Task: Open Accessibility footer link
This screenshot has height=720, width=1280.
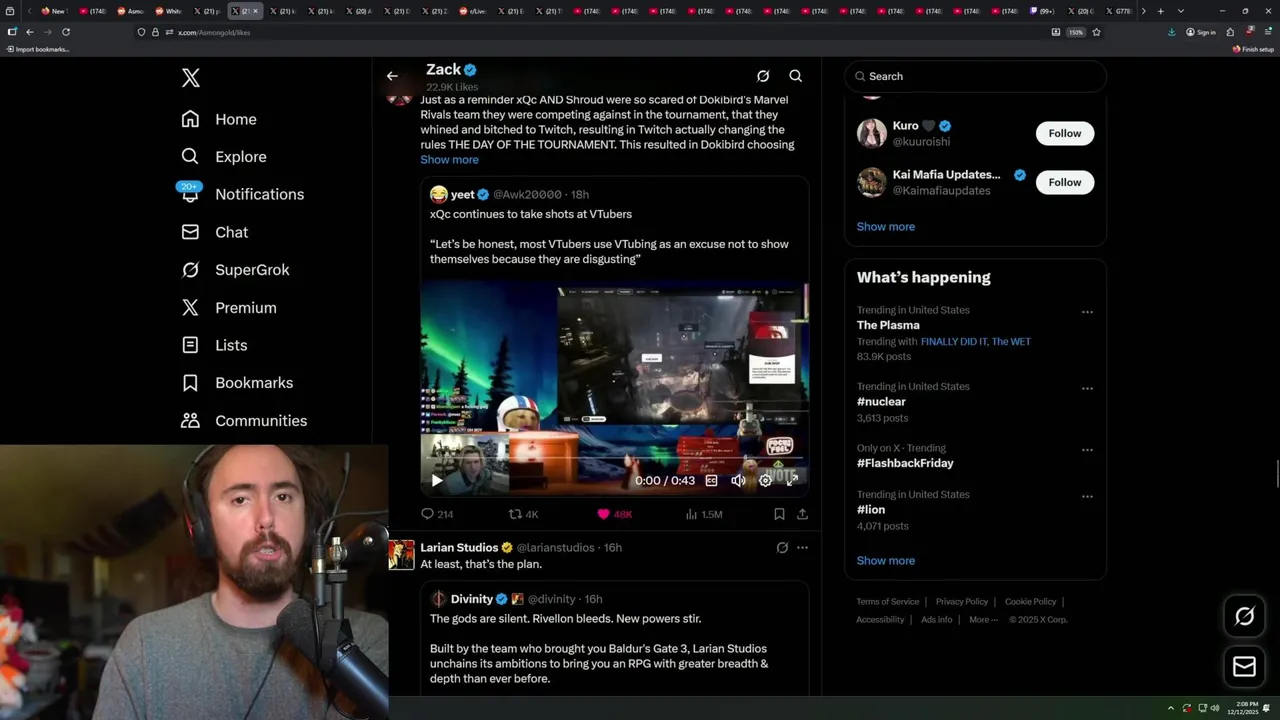Action: (x=880, y=620)
